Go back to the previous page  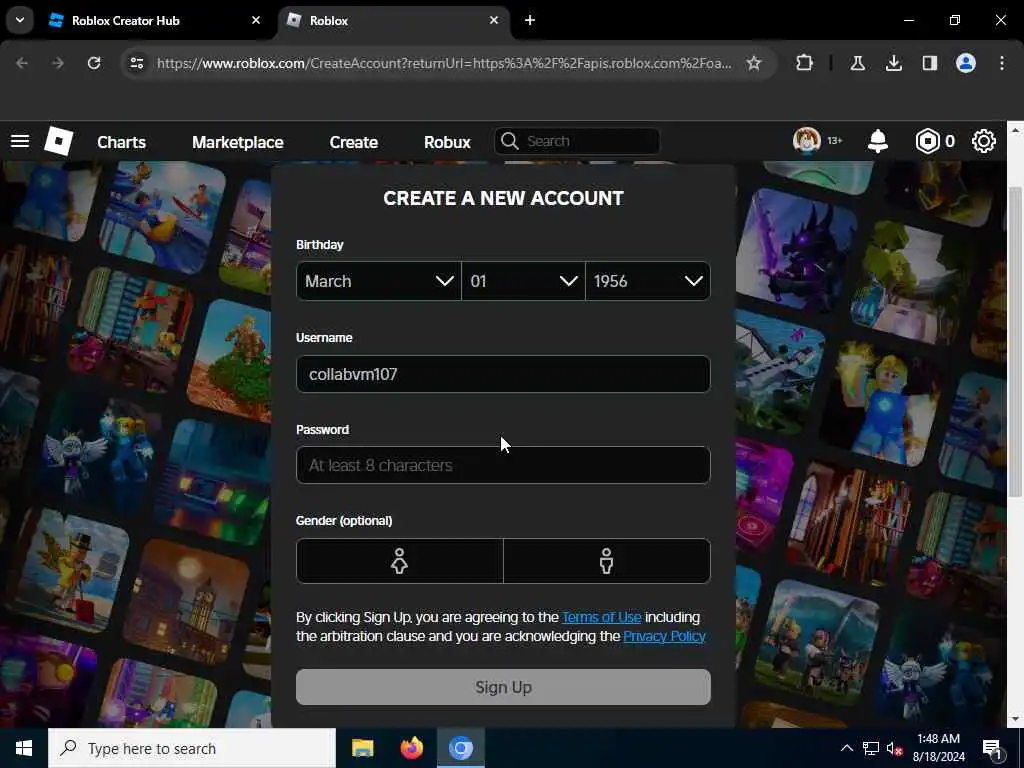click(22, 63)
